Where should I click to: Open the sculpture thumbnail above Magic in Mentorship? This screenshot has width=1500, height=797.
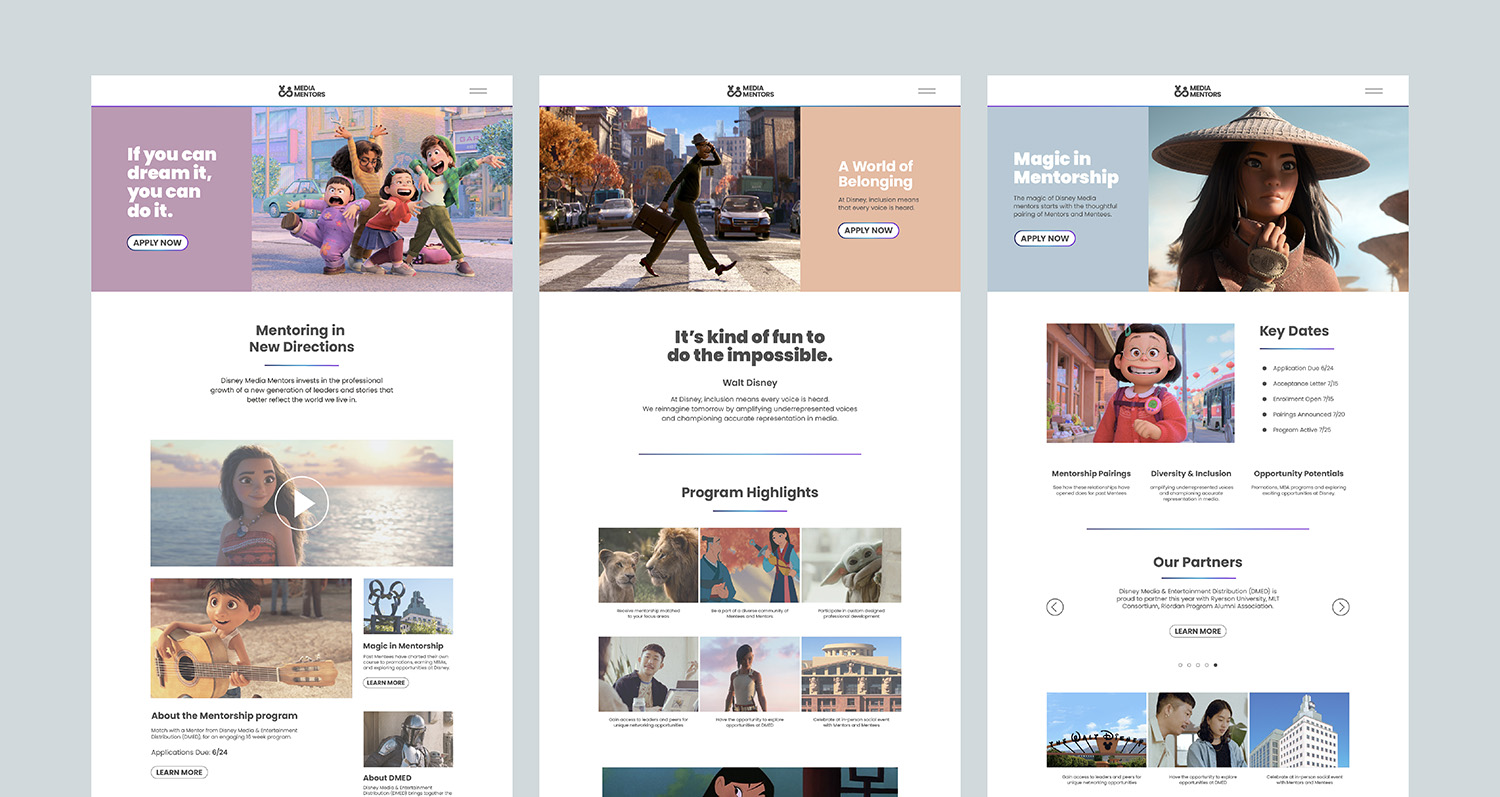[x=408, y=606]
